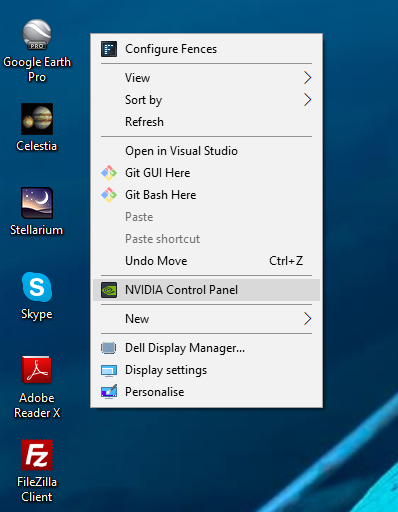Viewport: 398px width, 512px height.
Task: Select the Skype desktop icon
Action: coord(37,287)
